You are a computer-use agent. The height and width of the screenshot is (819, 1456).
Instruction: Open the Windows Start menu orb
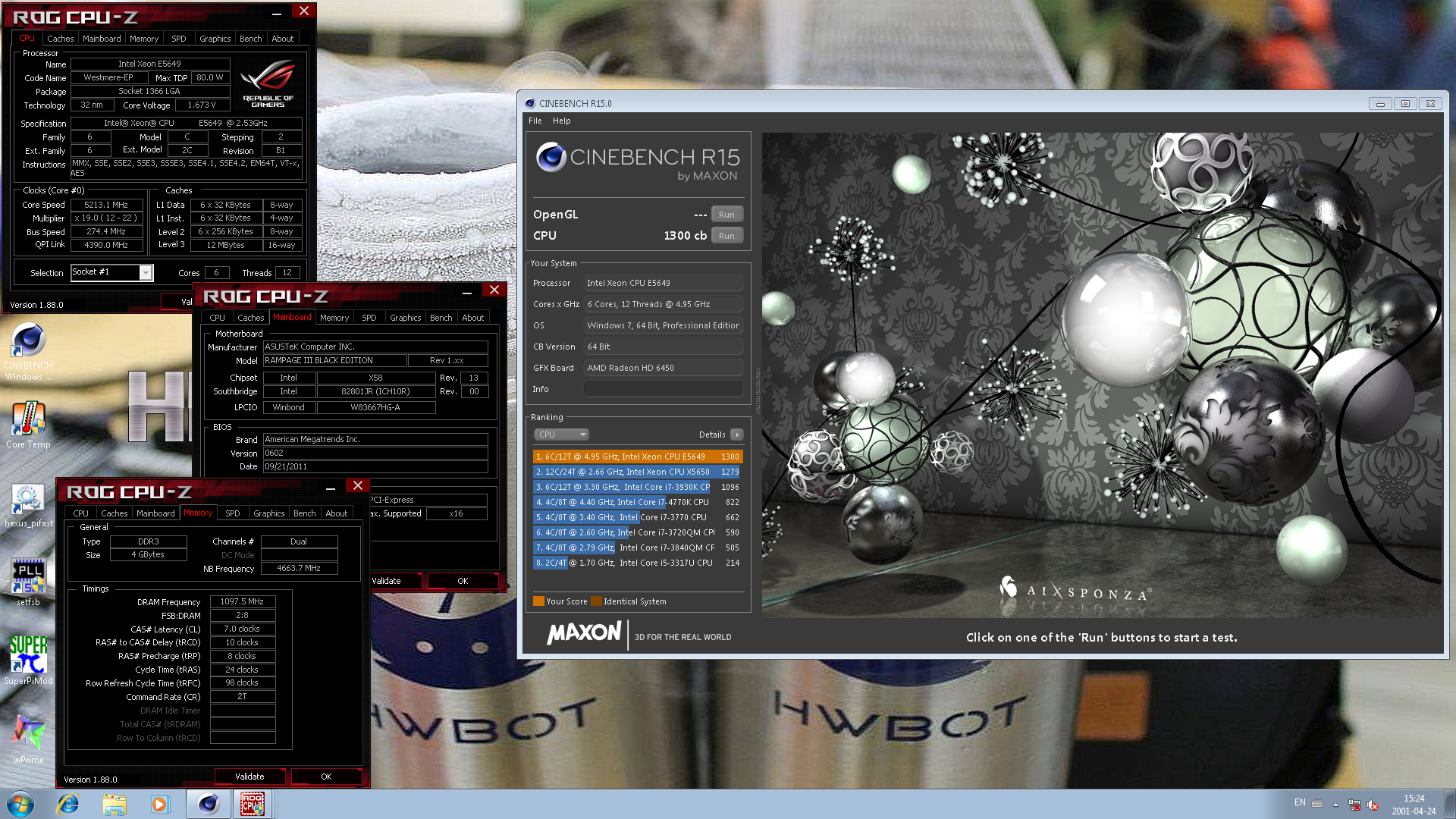pyautogui.click(x=20, y=804)
